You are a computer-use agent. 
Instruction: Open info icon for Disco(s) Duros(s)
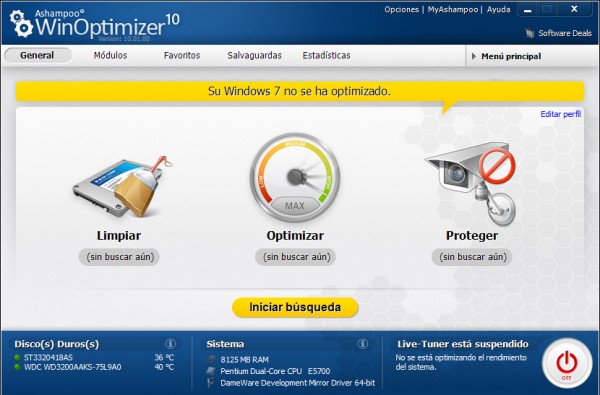170,343
